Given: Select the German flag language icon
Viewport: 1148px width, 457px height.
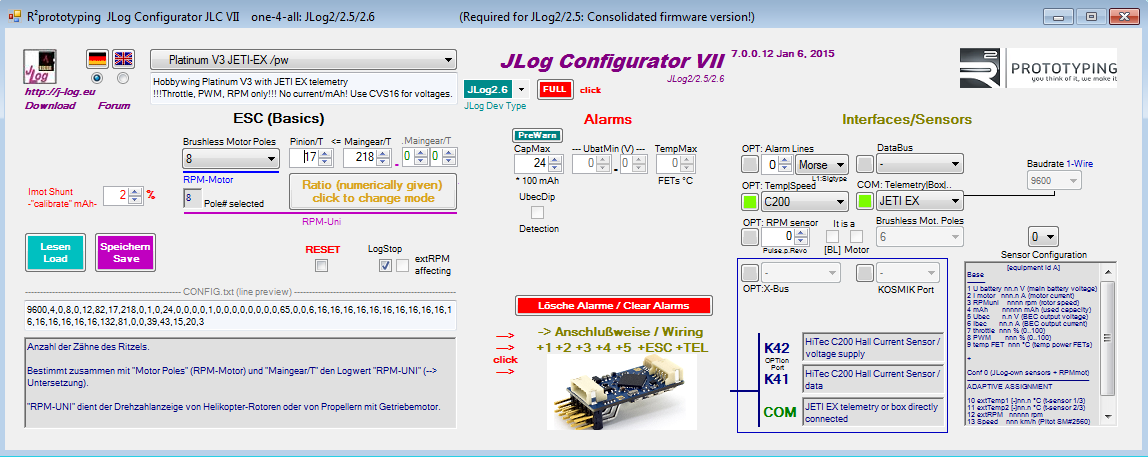Looking at the screenshot, I should click(x=97, y=59).
